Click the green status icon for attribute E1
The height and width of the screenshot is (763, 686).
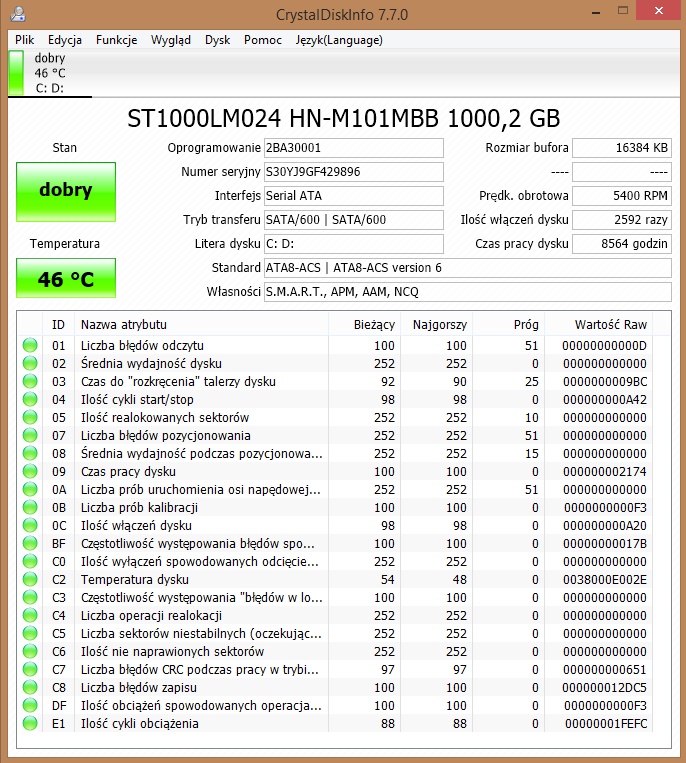tap(30, 724)
